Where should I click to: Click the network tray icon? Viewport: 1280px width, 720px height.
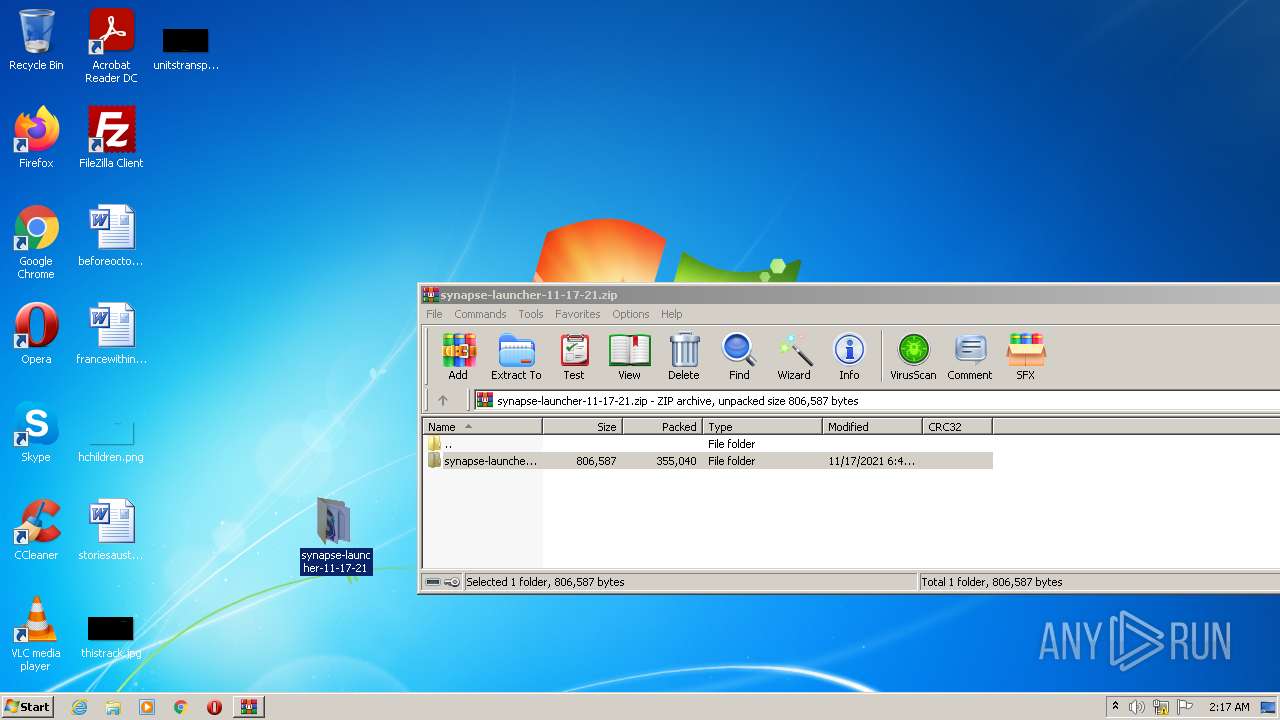coord(1161,707)
